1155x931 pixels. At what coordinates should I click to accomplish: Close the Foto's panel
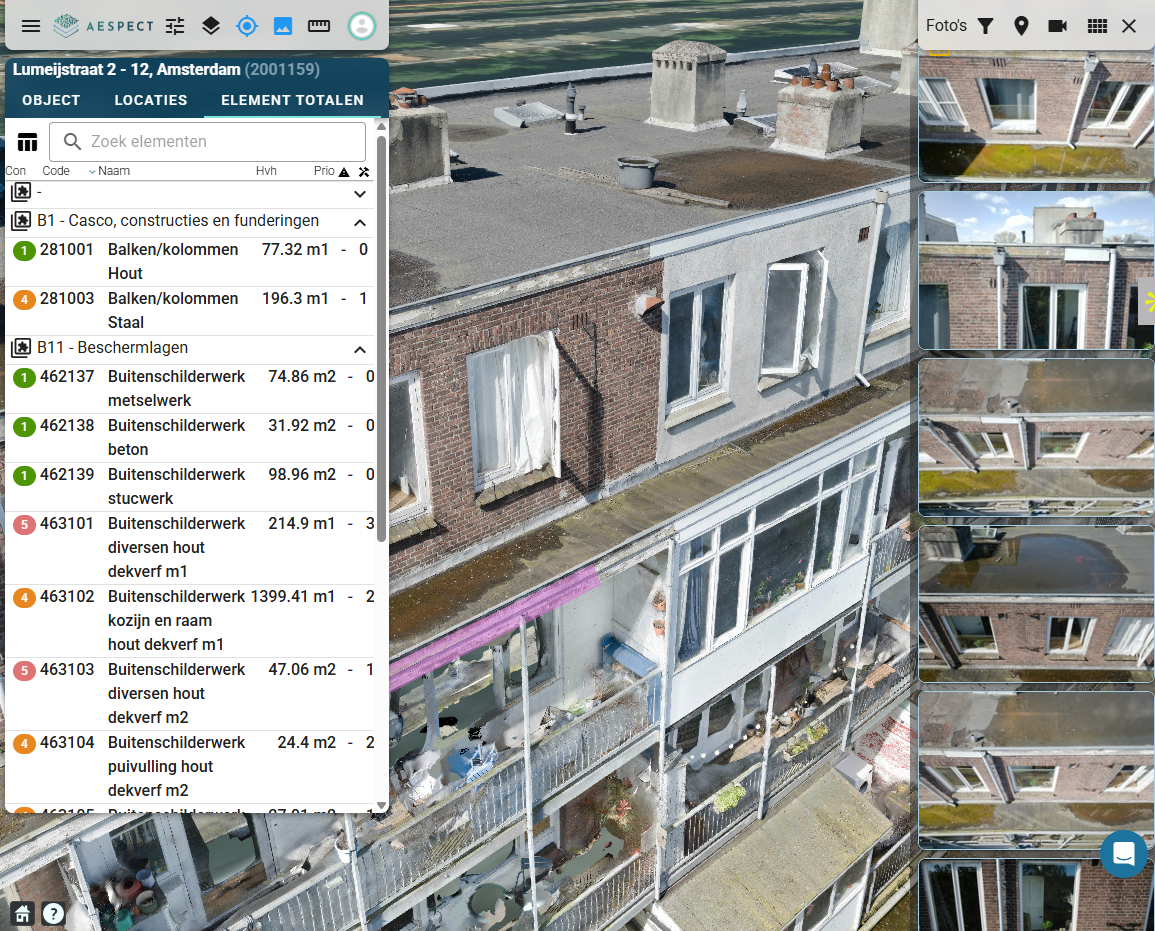(x=1129, y=27)
